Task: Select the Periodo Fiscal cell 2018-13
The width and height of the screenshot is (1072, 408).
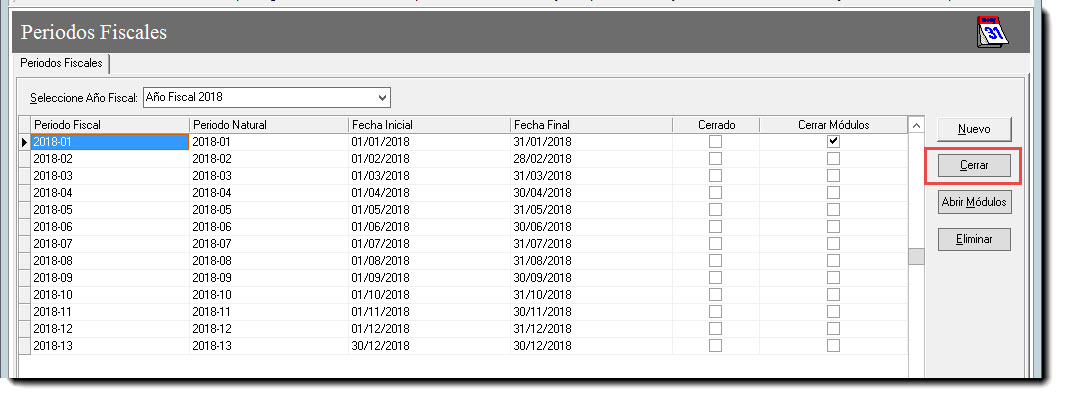Action: [110, 346]
